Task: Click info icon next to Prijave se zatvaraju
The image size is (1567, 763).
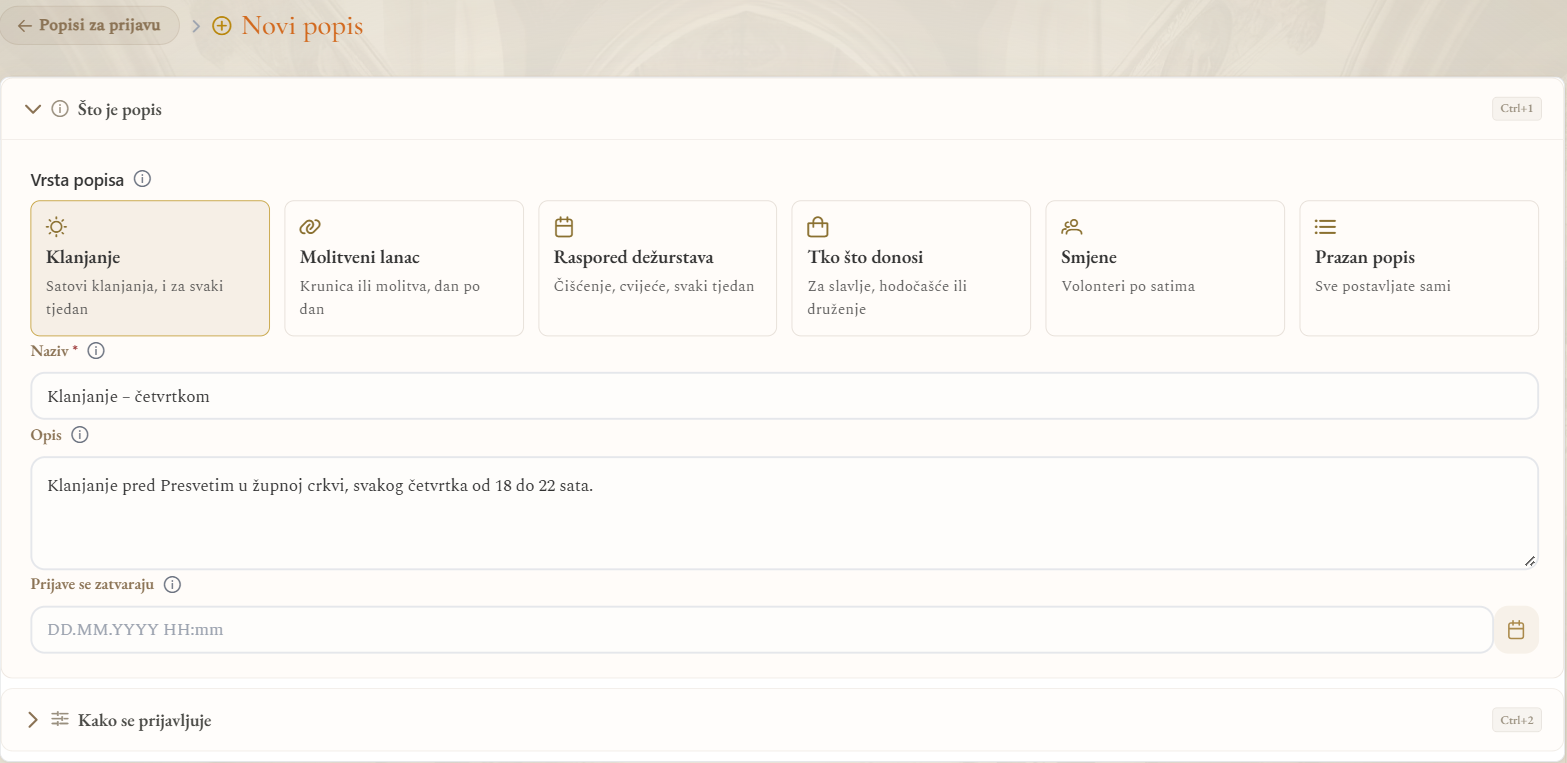Action: pyautogui.click(x=172, y=585)
